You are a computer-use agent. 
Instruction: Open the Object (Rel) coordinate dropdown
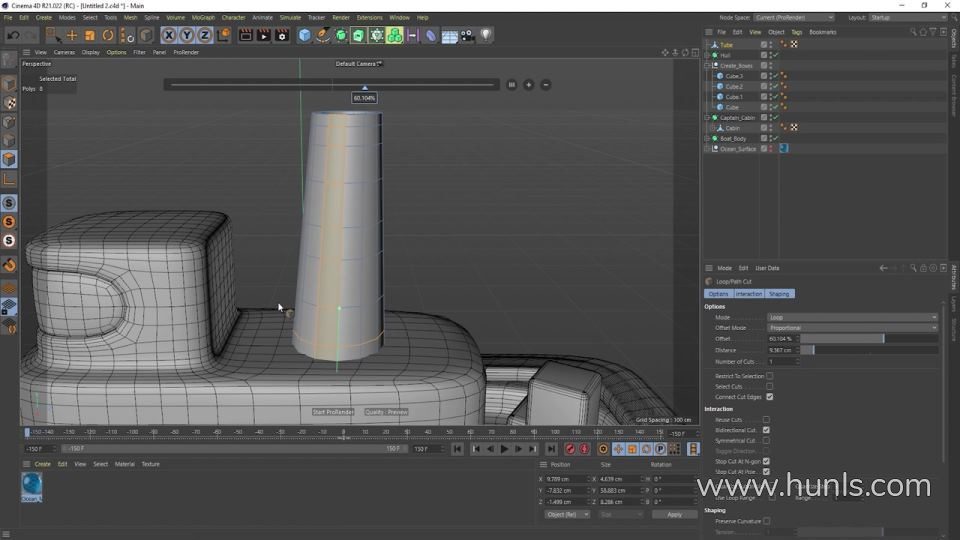(566, 514)
